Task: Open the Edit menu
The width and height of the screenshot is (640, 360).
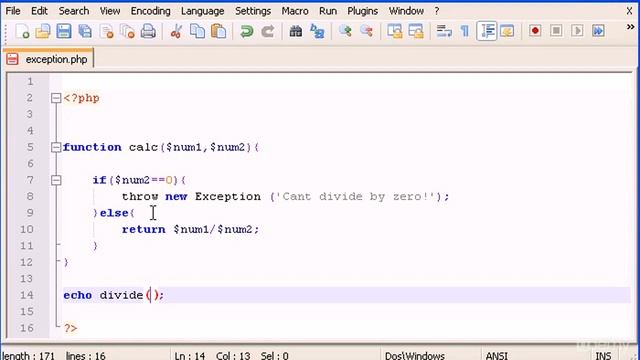Action: 39,11
